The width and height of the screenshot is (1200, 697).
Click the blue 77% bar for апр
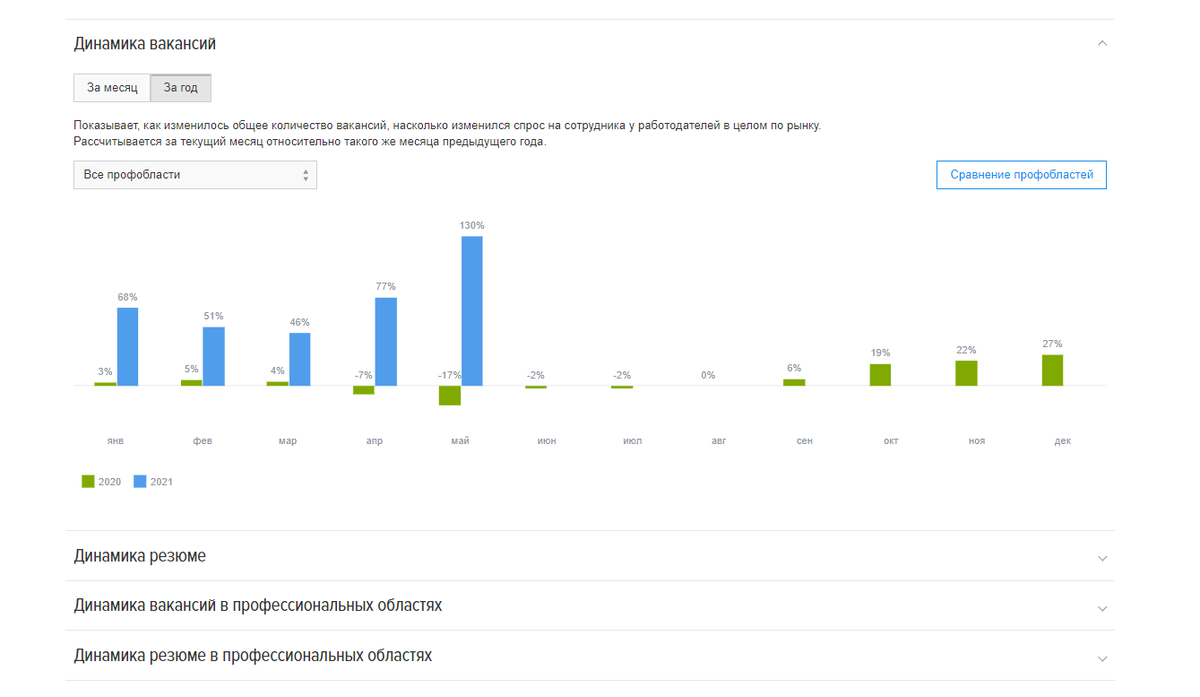click(386, 342)
